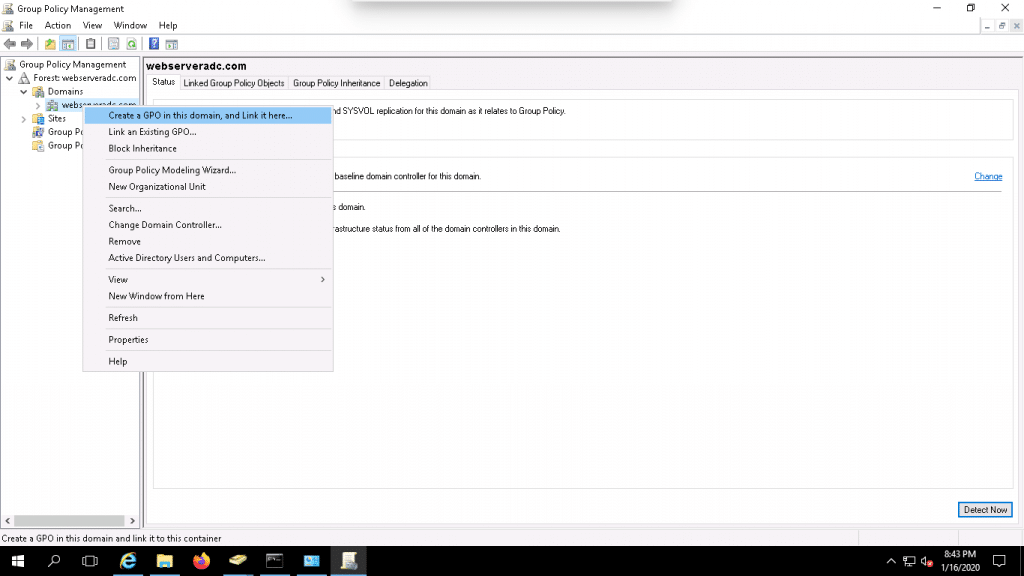Click the Detect Now button
Image resolution: width=1024 pixels, height=576 pixels.
coord(985,509)
